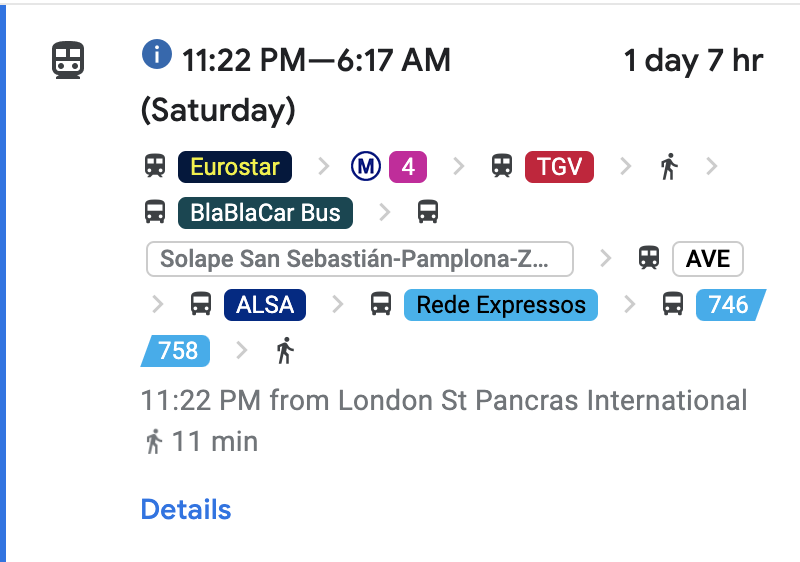Click the train icon before AVE
The width and height of the screenshot is (800, 562).
click(x=650, y=258)
